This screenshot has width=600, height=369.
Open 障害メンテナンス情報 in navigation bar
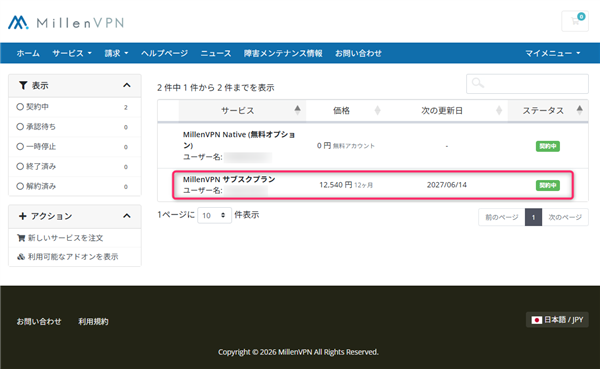coord(283,53)
